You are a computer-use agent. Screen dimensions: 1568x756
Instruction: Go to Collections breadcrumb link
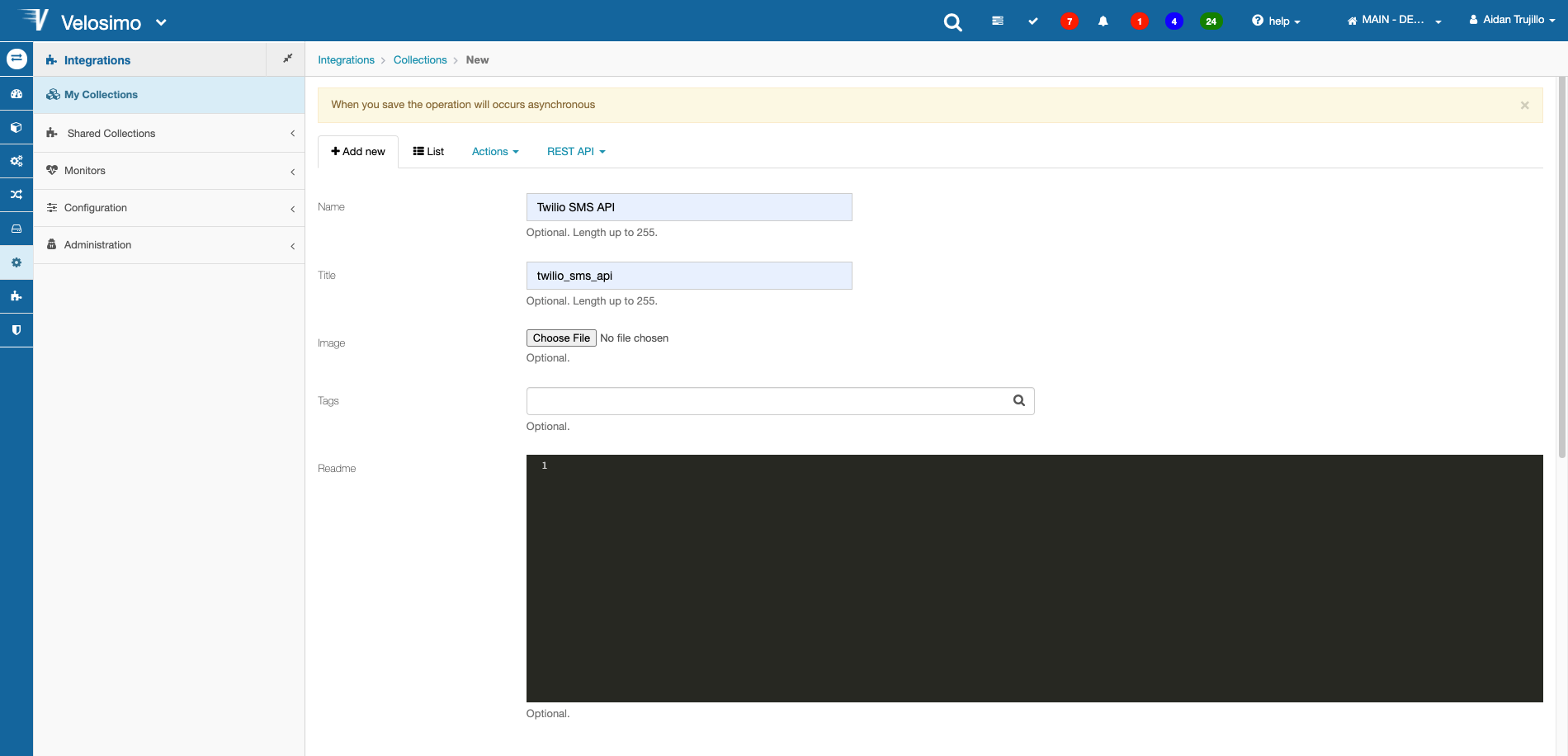[x=420, y=60]
